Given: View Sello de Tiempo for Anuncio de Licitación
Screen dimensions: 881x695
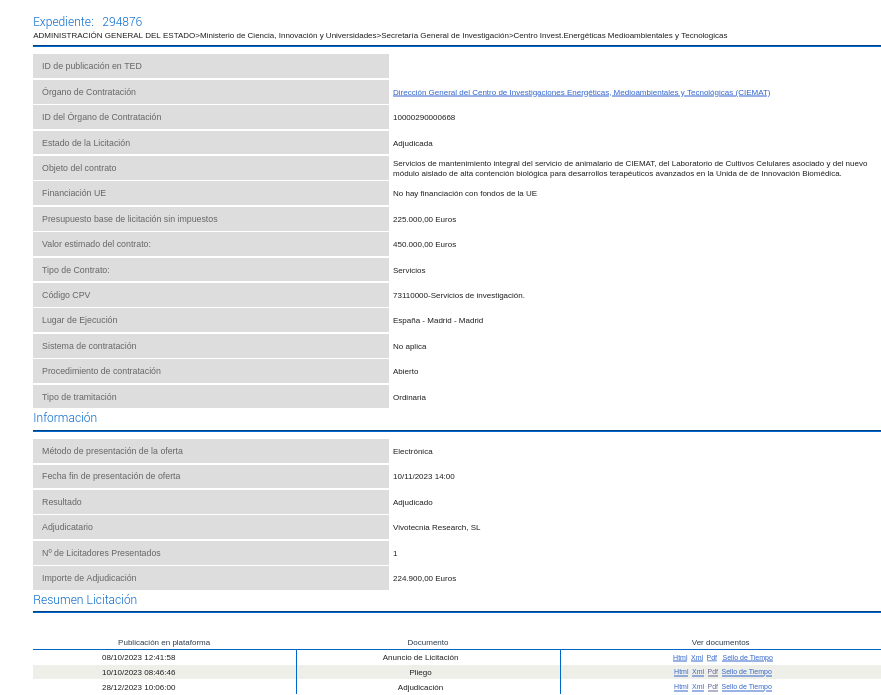Looking at the screenshot, I should pos(747,657).
